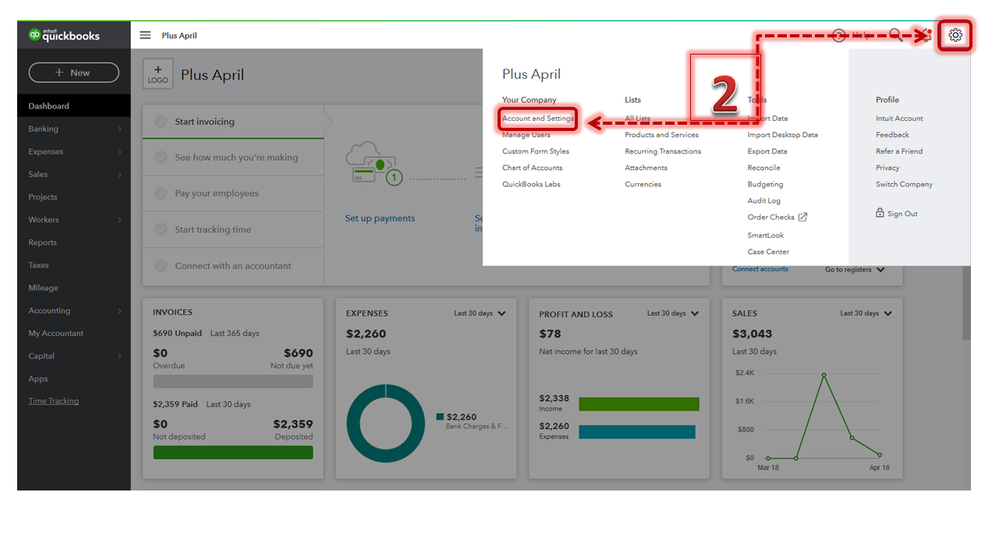Screen dimensions: 999x538
Task: Open Reconcile tool
Action: click(x=763, y=168)
